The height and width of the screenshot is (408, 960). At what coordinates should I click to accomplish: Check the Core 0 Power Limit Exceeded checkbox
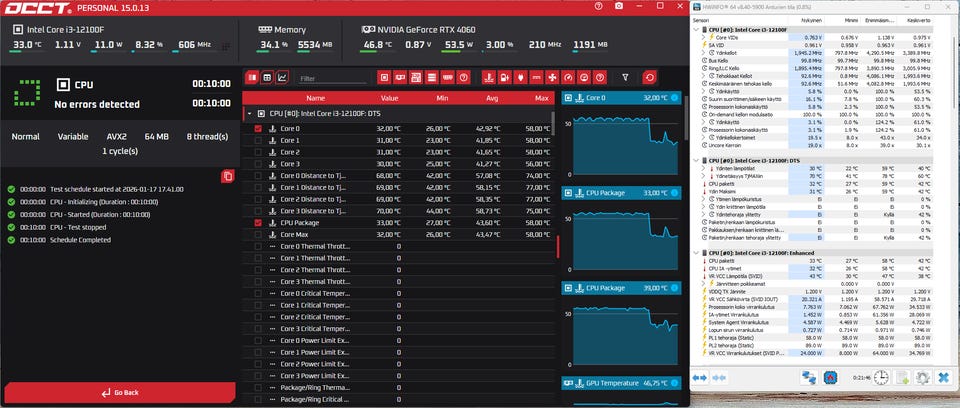pyautogui.click(x=258, y=340)
